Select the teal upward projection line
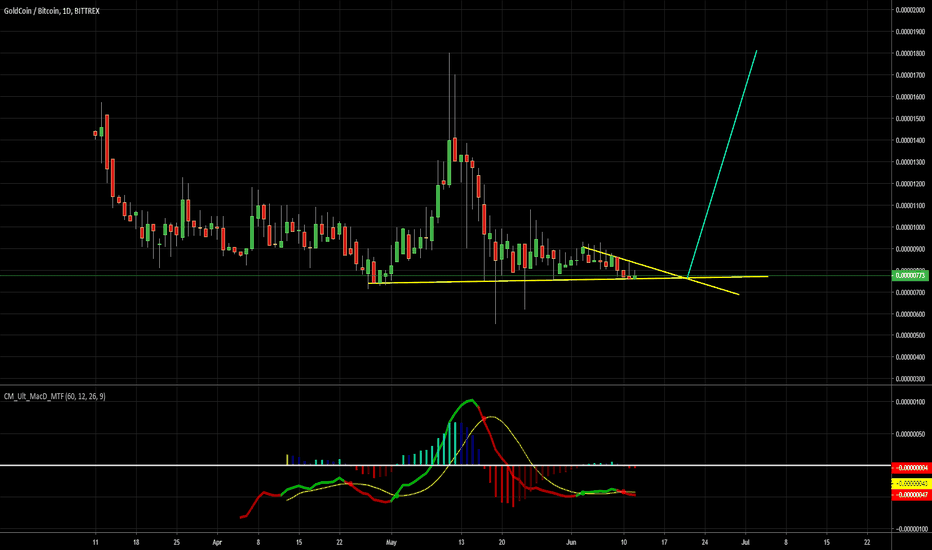Image resolution: width=932 pixels, height=550 pixels. coord(722,164)
